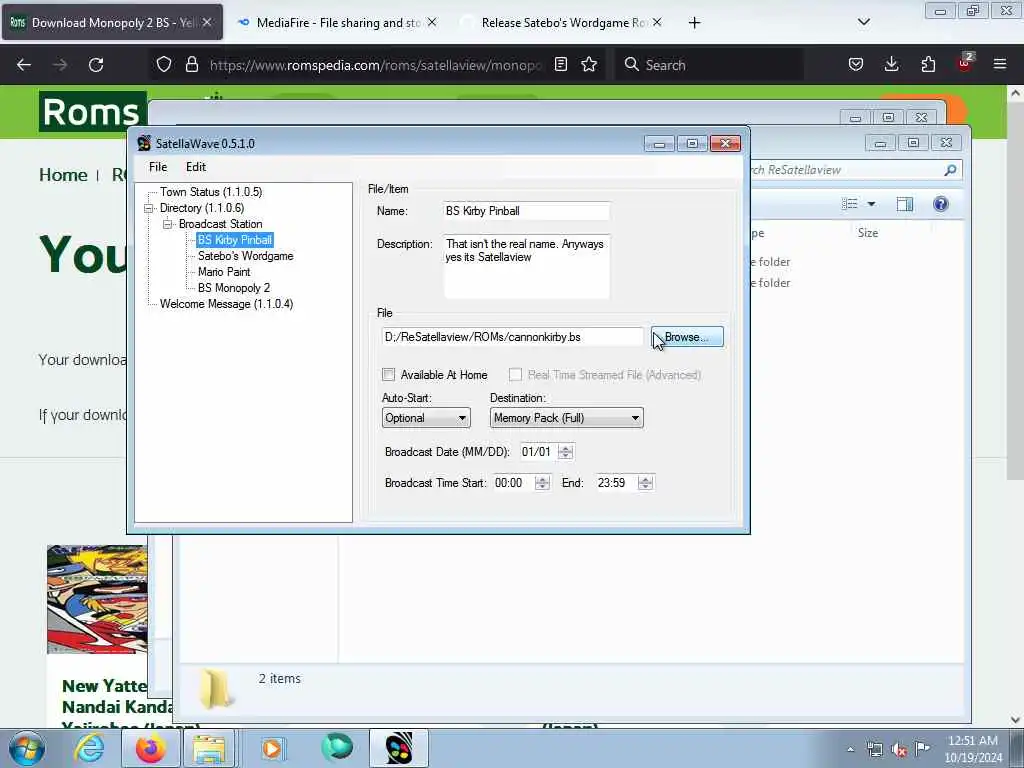Toggle Explorer preview pane icon
The height and width of the screenshot is (768, 1024).
tap(904, 204)
